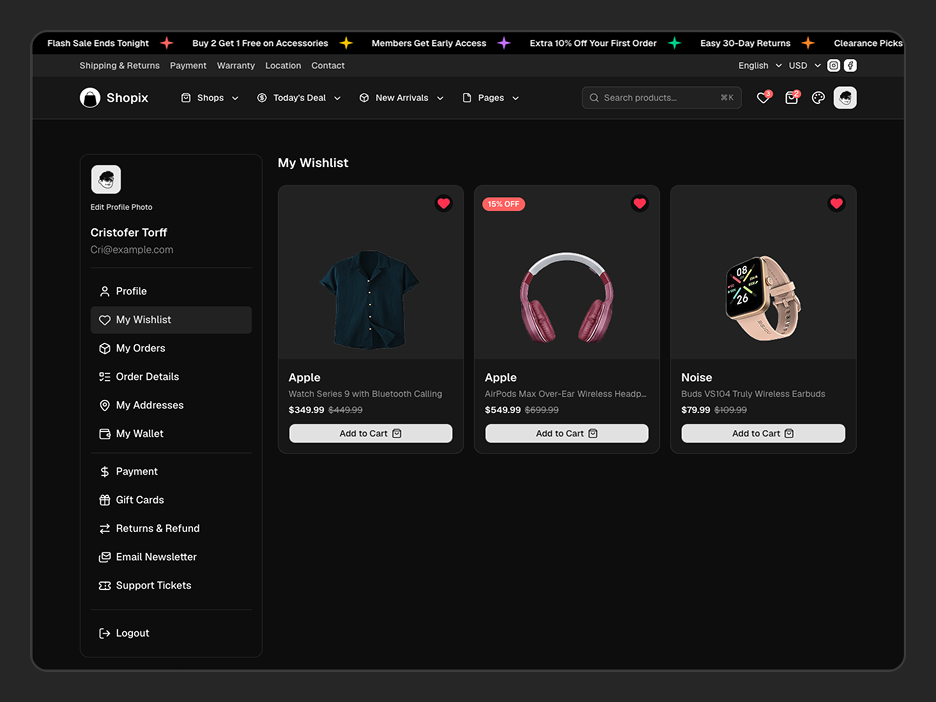Open Support Tickets

[171, 586]
